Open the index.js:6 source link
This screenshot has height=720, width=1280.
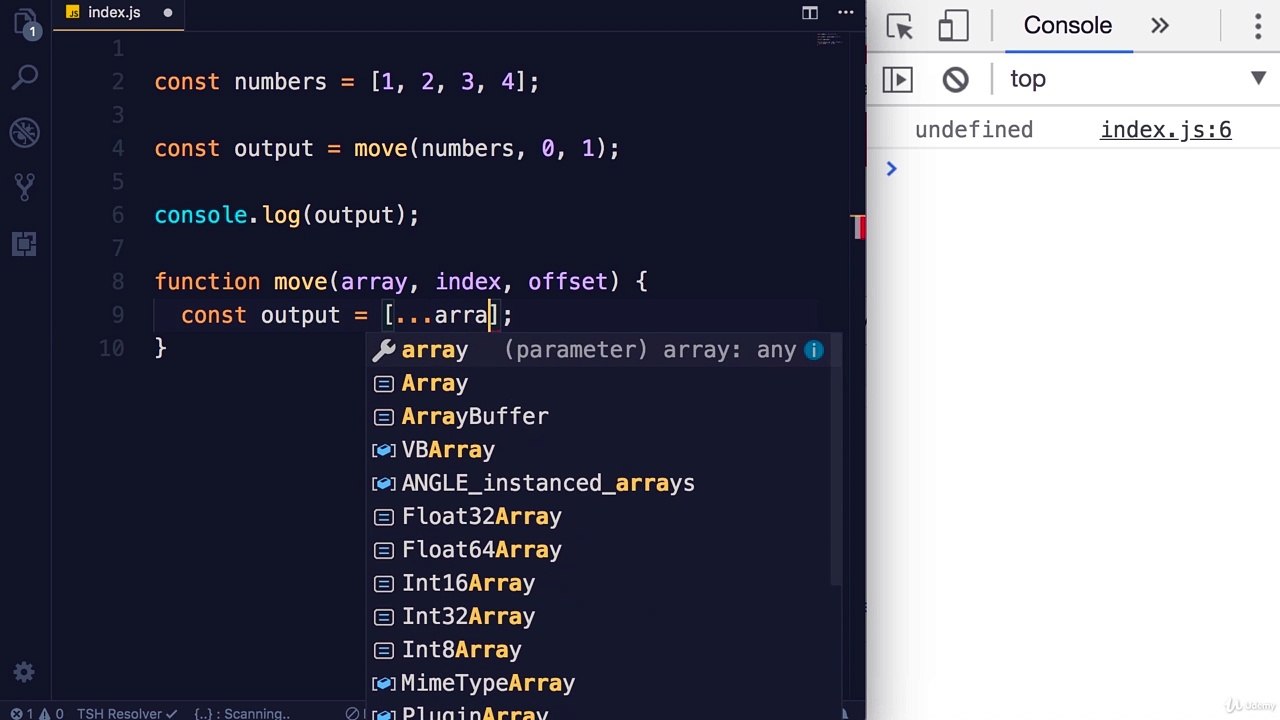(1166, 130)
